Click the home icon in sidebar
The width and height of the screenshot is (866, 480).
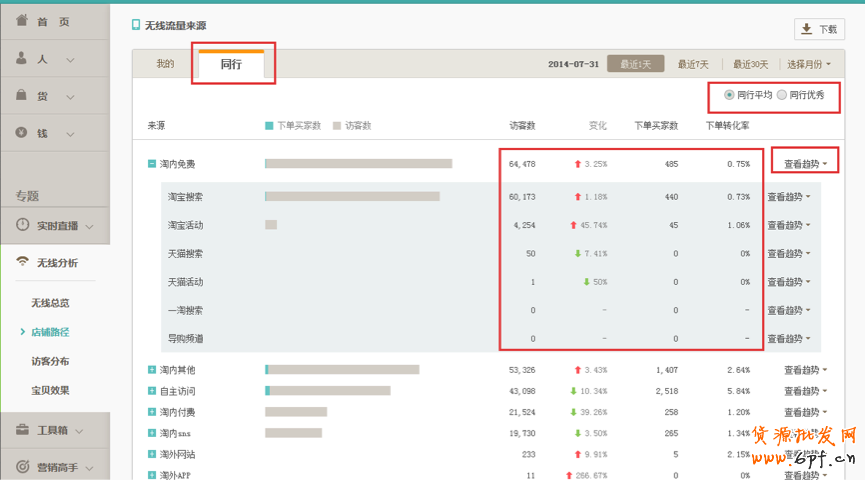[22, 20]
